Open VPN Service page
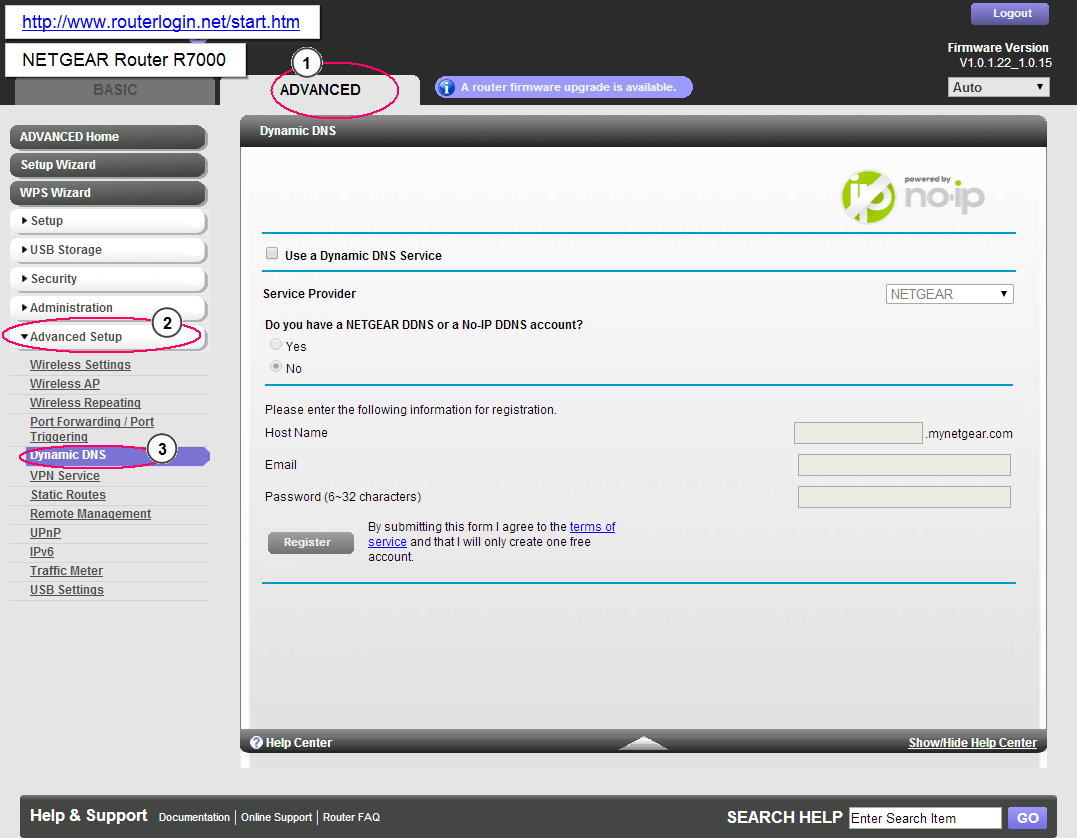This screenshot has height=838, width=1077. pos(65,476)
